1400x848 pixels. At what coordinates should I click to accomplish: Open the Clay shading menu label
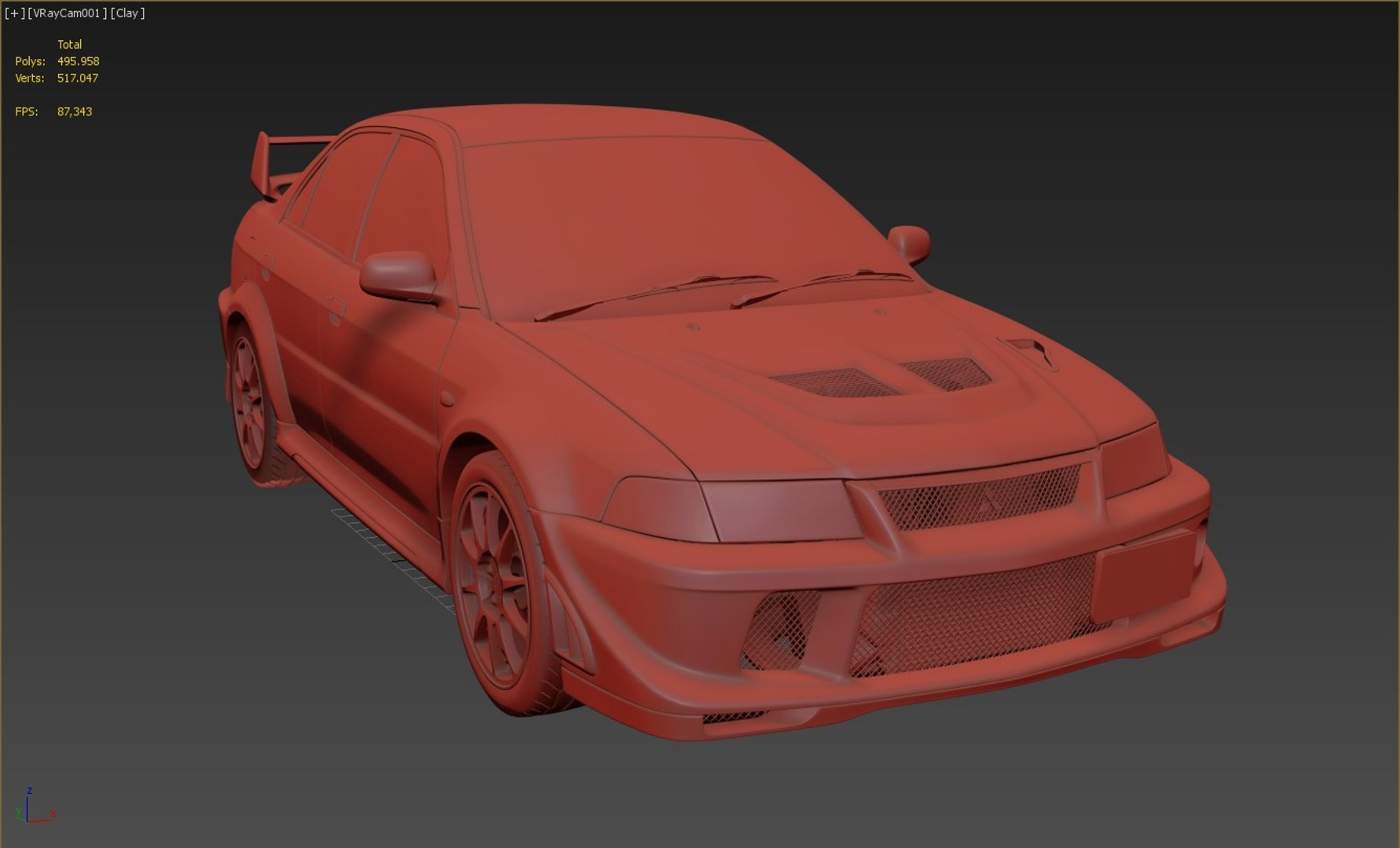(x=127, y=13)
